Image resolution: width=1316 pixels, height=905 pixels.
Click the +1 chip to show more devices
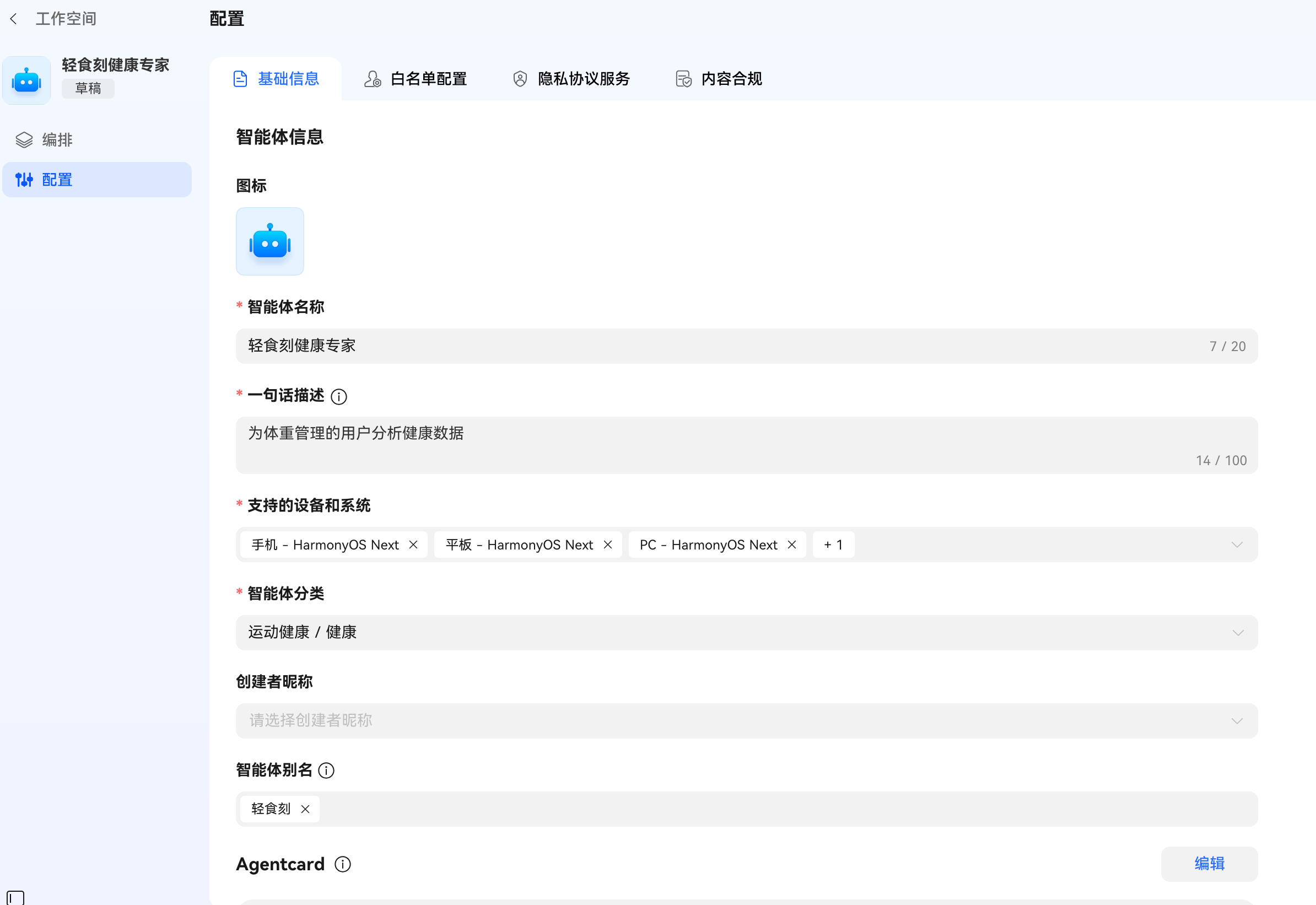833,545
